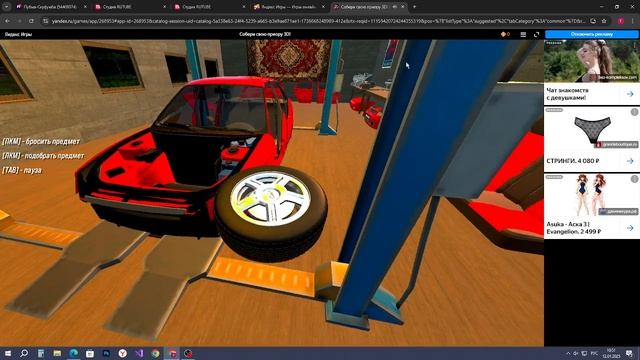Viewport: 640px width, 360px height.
Task: Reload the page with the refresh button
Action: click(x=31, y=21)
